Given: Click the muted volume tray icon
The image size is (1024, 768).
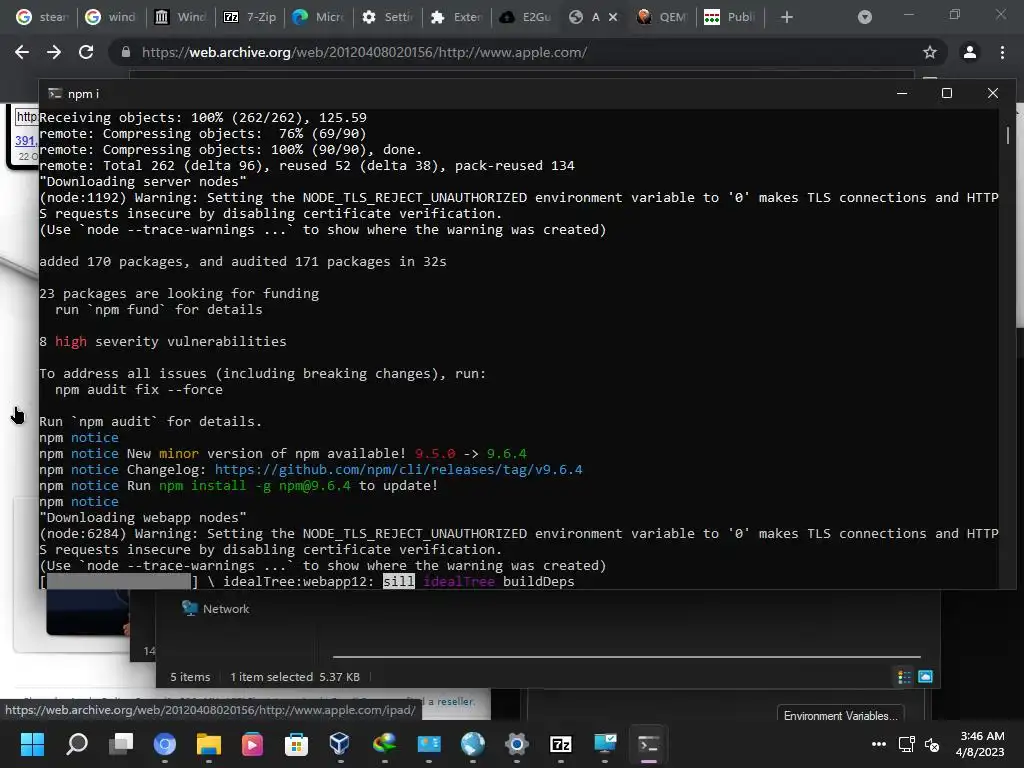Looking at the screenshot, I should pyautogui.click(x=932, y=744).
